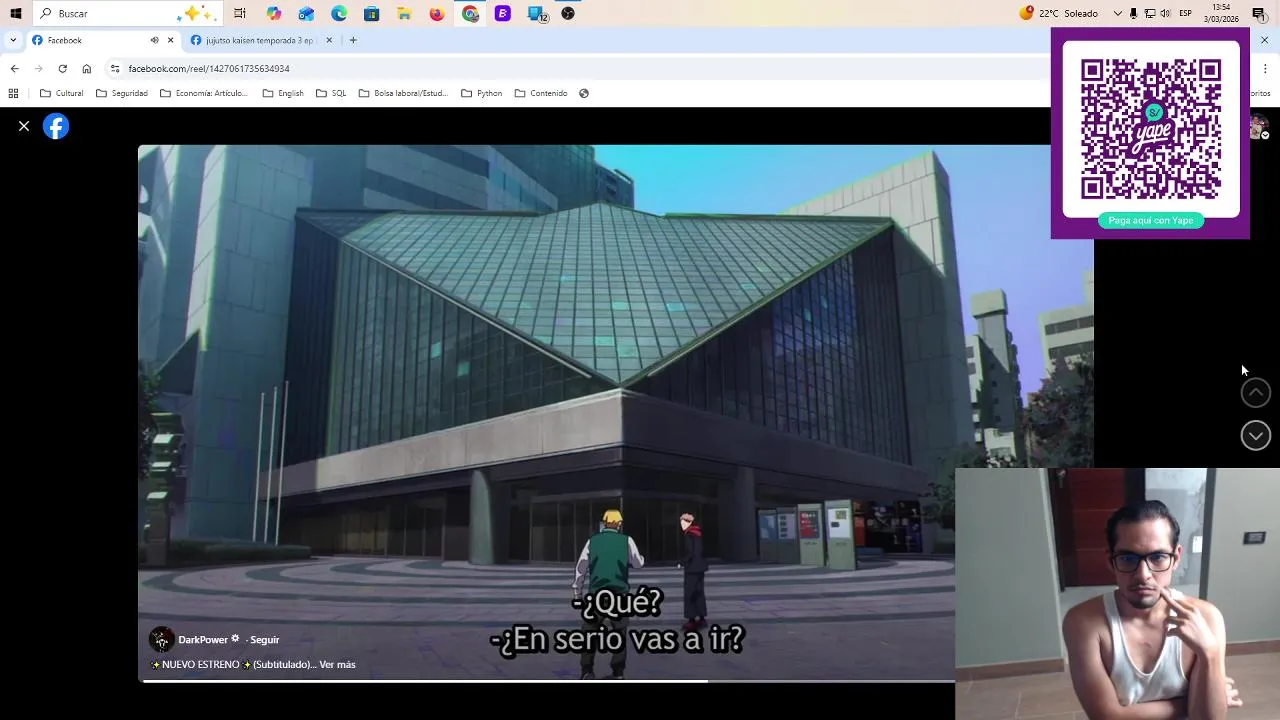Mute the Facebook tab audio icon
The width and height of the screenshot is (1280, 720).
point(154,40)
